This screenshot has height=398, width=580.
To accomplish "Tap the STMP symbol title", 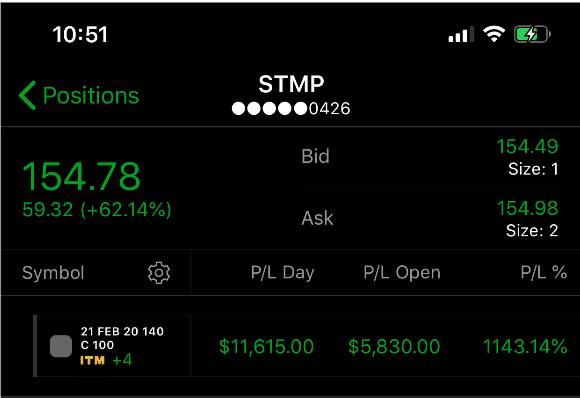I will coord(291,84).
